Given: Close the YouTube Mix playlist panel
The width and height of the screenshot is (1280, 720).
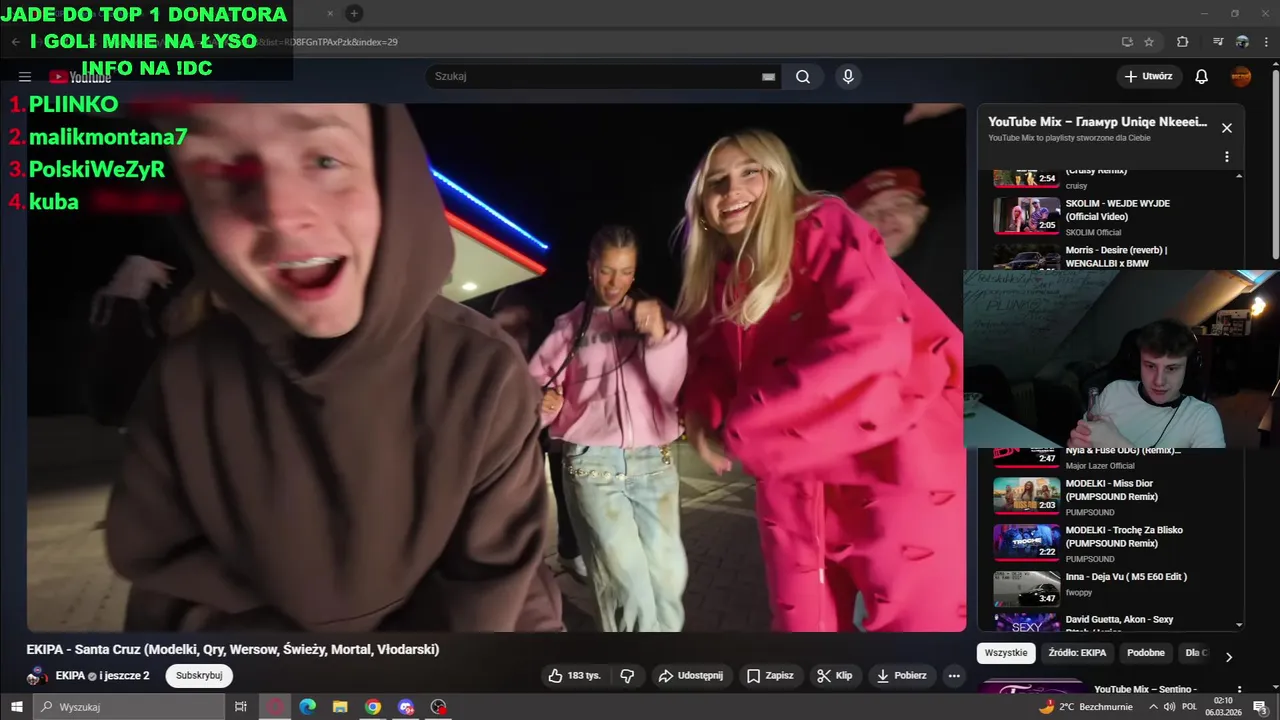Looking at the screenshot, I should 1227,128.
